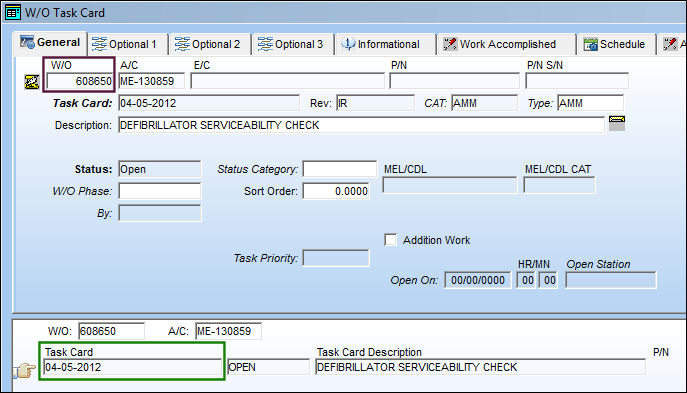Click the Status field showing Open
Image resolution: width=687 pixels, height=393 pixels.
pos(160,169)
